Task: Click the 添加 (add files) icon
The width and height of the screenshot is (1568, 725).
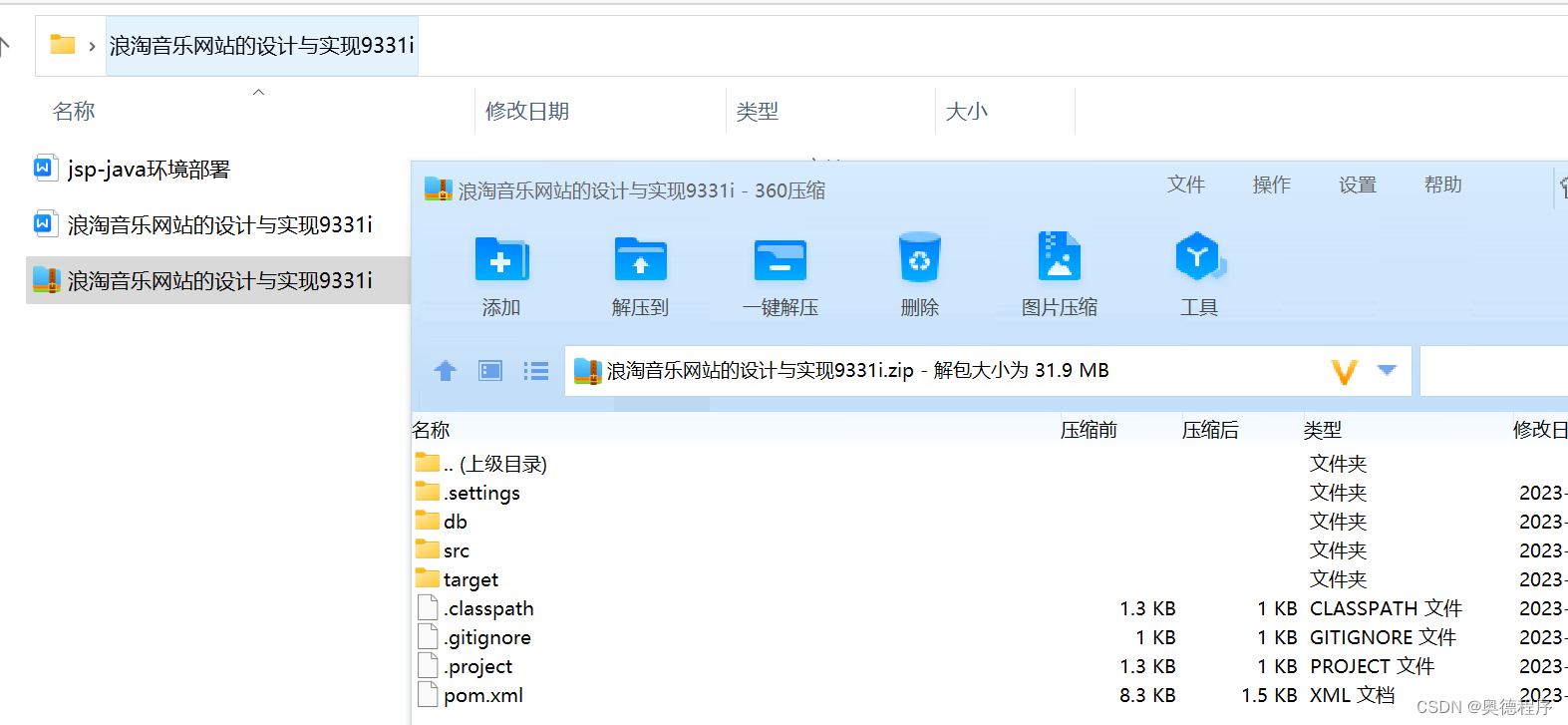Action: [501, 260]
